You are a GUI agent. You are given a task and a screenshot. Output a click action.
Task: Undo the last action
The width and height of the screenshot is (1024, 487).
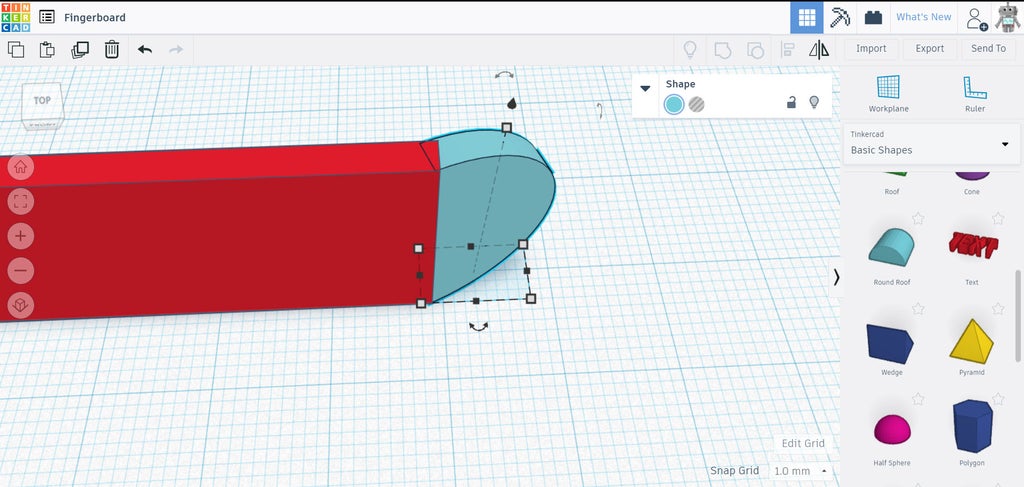point(145,50)
